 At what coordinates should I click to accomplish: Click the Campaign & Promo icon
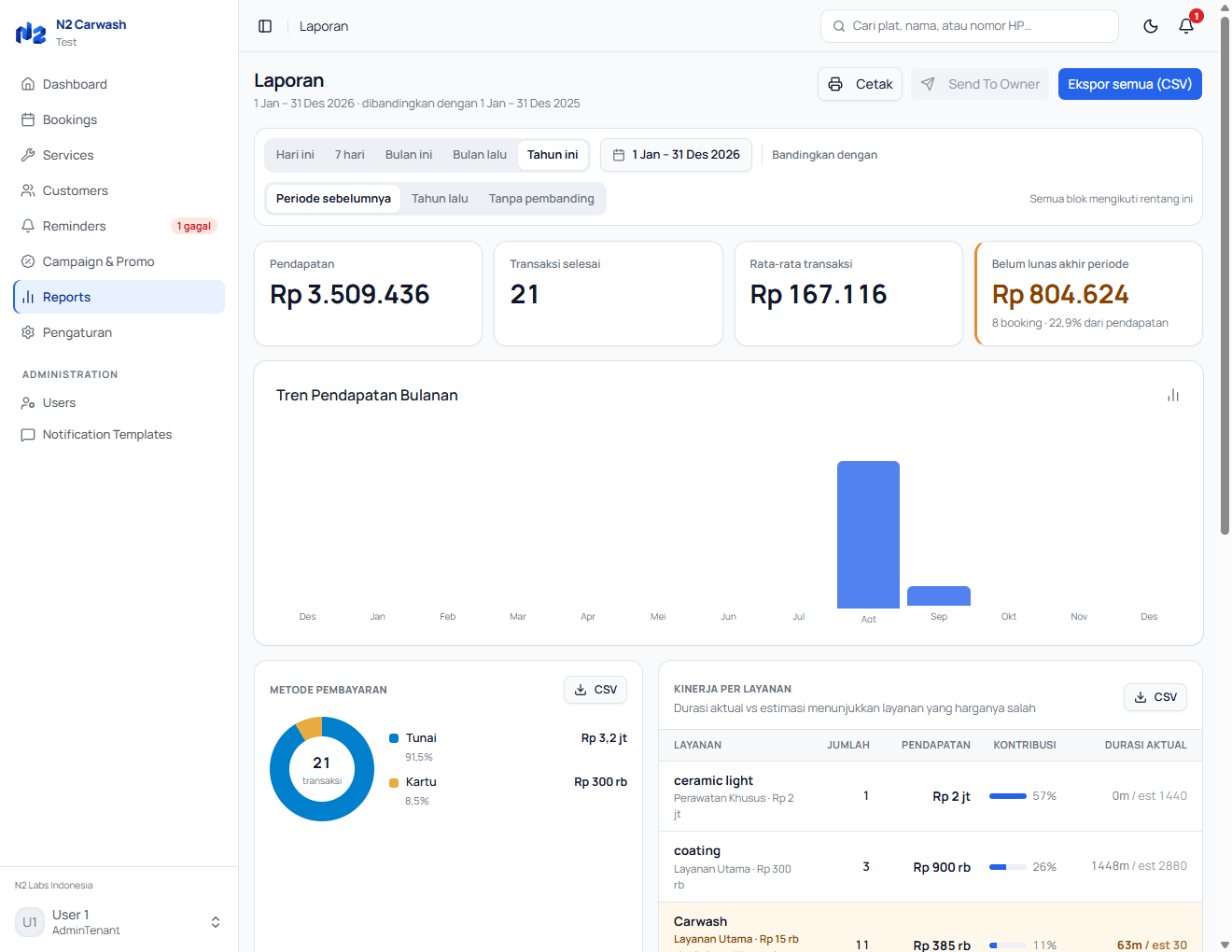pos(28,261)
